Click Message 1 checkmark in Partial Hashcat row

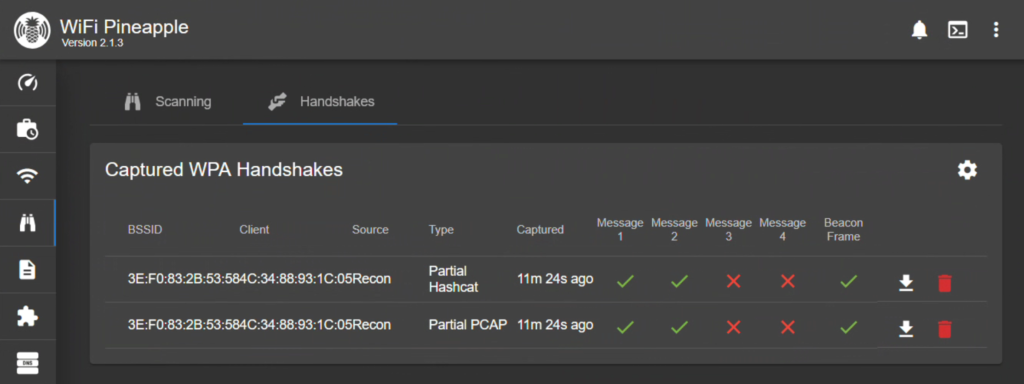625,281
